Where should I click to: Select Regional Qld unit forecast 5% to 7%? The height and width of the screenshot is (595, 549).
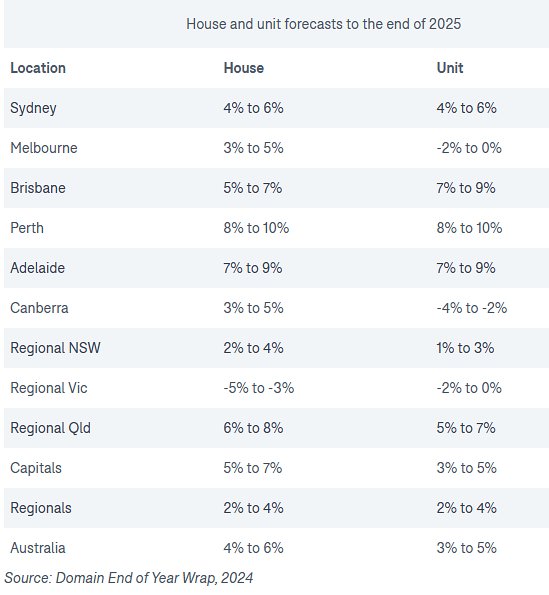[x=466, y=428]
